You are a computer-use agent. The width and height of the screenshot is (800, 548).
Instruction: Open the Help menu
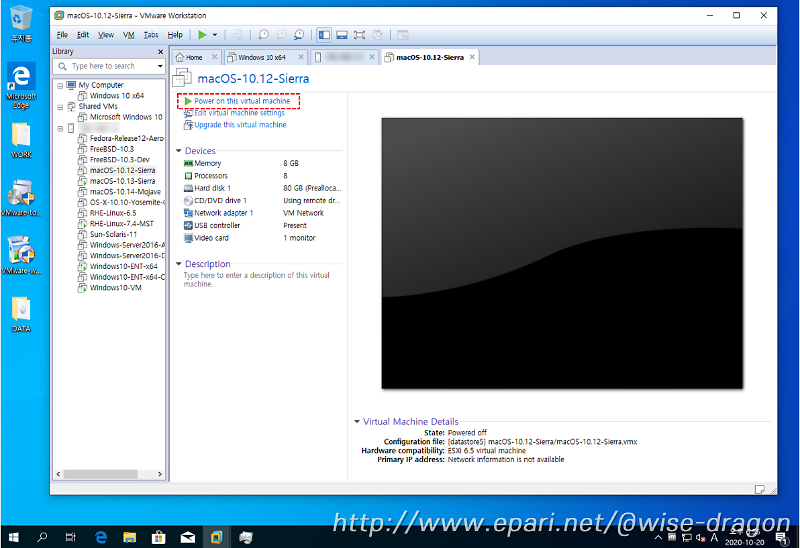(x=175, y=35)
